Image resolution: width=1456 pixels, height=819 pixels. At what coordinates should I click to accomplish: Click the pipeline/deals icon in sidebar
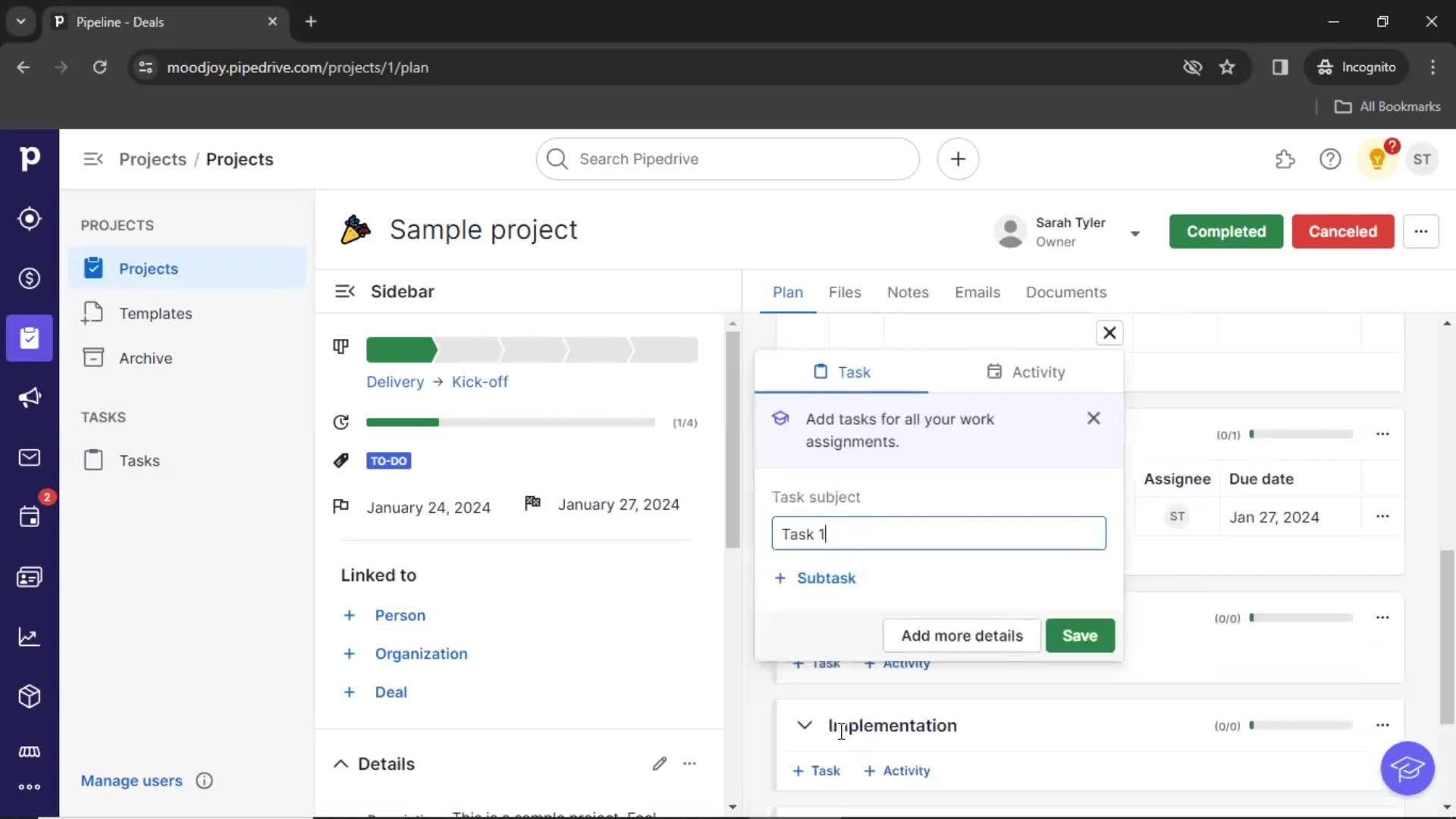(29, 278)
